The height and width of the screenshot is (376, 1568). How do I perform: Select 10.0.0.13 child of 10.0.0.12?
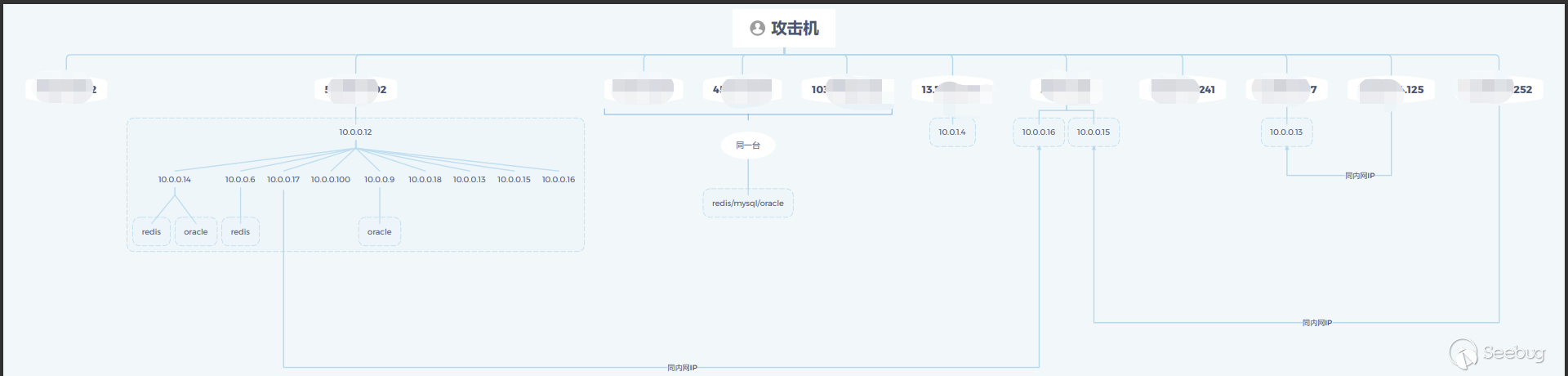(470, 179)
